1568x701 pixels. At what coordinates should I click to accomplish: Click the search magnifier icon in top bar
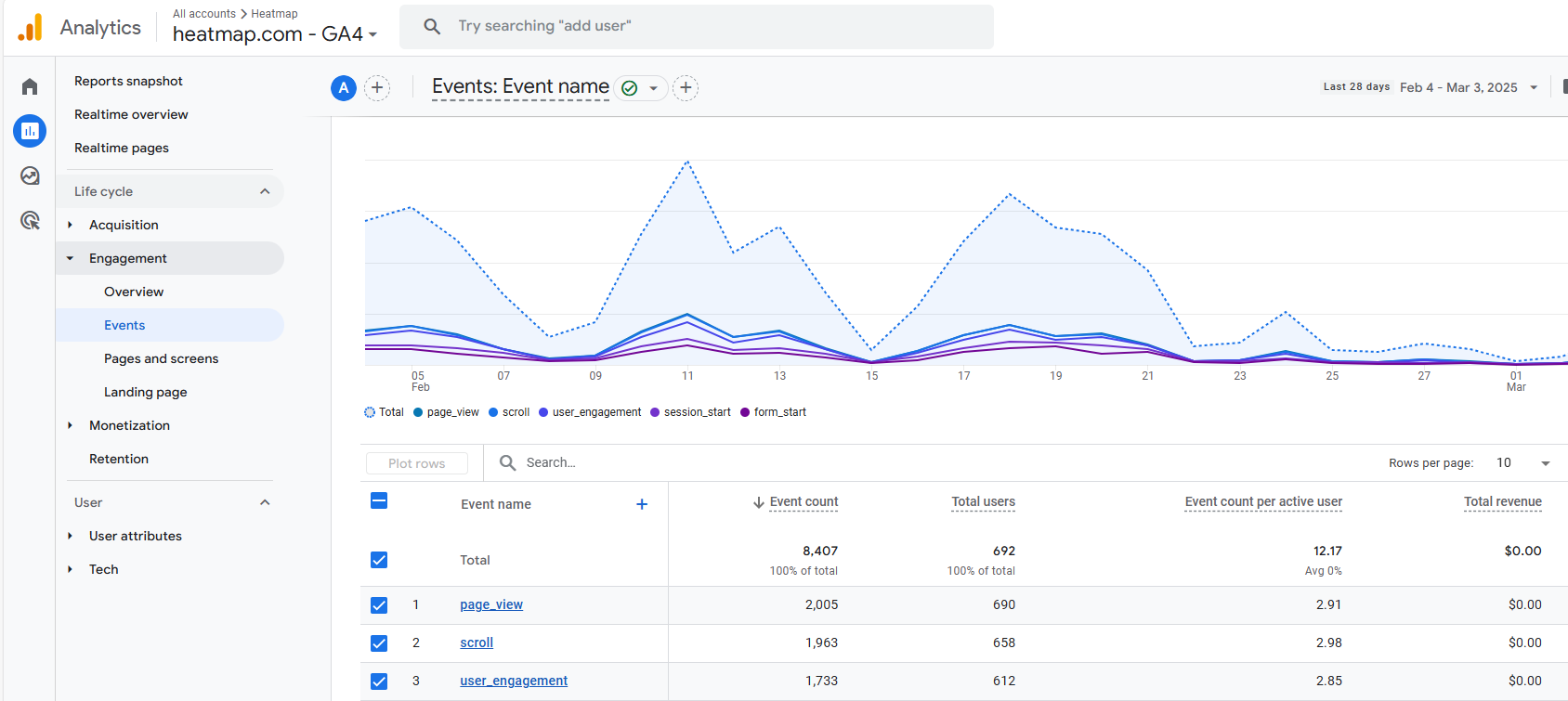432,26
